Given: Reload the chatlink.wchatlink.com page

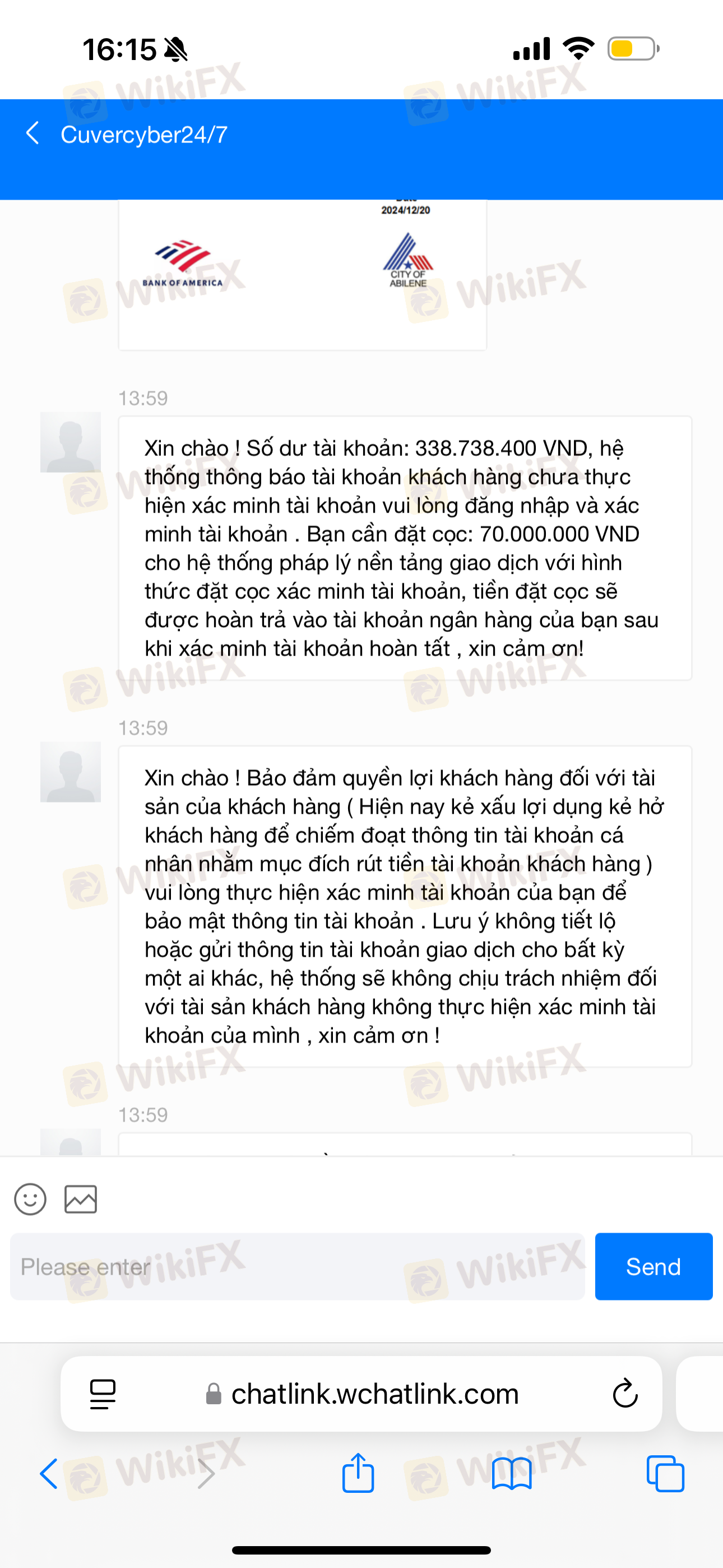Looking at the screenshot, I should [625, 1394].
